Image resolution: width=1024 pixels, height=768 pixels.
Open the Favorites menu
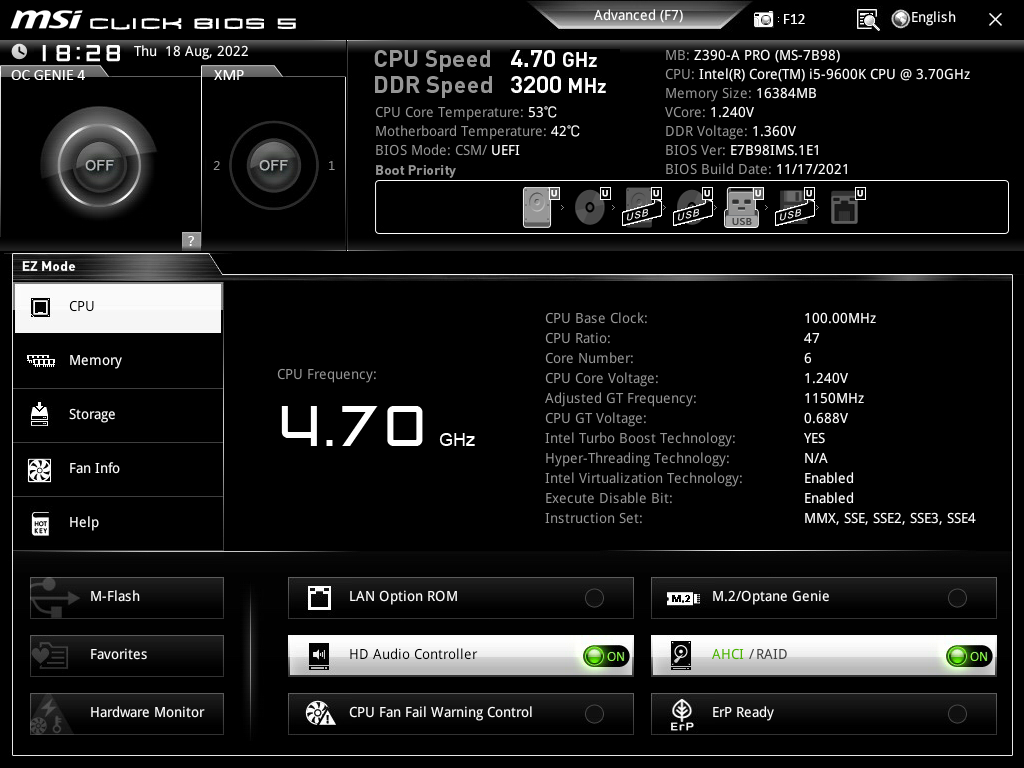point(127,656)
